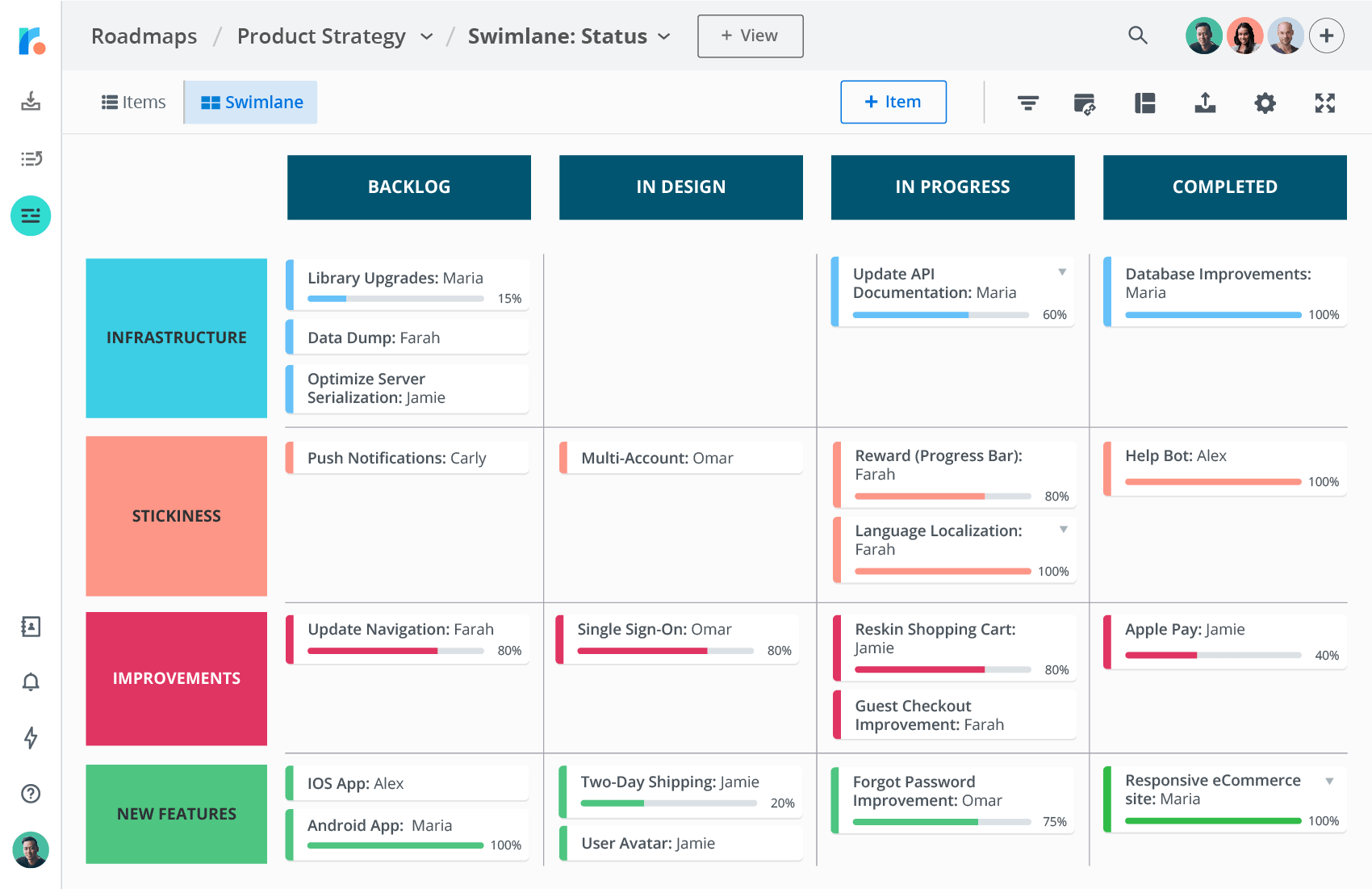The image size is (1372, 889).
Task: Click the search magnifier icon
Action: pos(1138,35)
